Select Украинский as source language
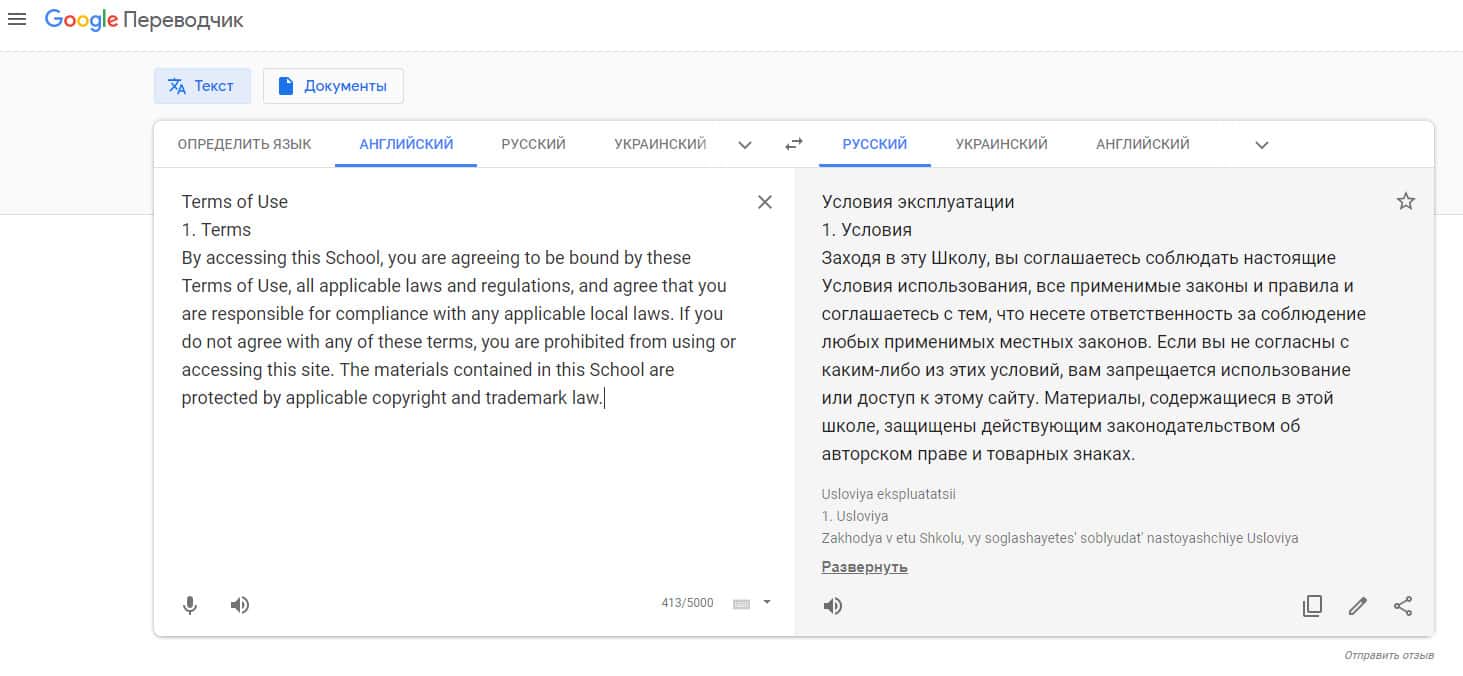 pyautogui.click(x=660, y=144)
